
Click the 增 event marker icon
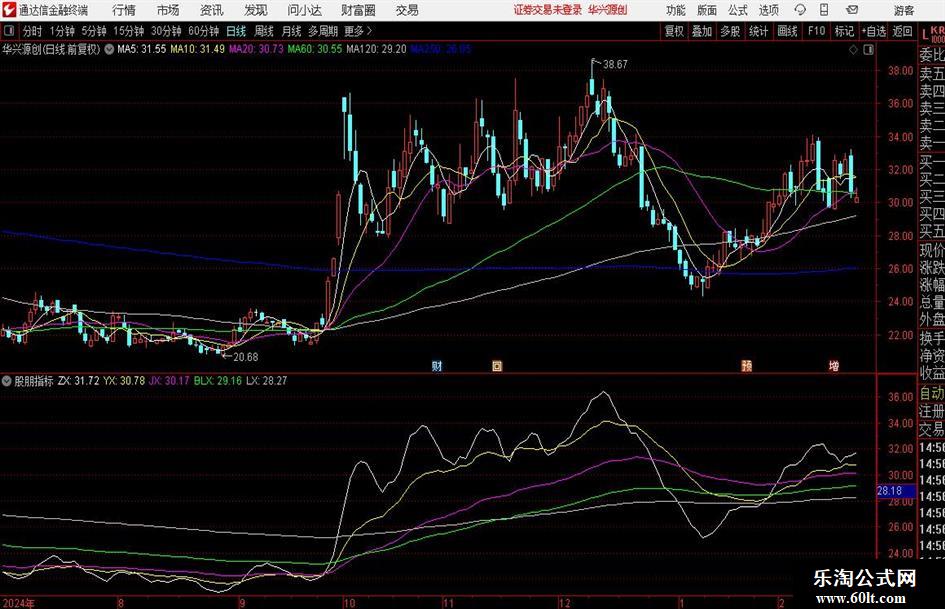(834, 366)
